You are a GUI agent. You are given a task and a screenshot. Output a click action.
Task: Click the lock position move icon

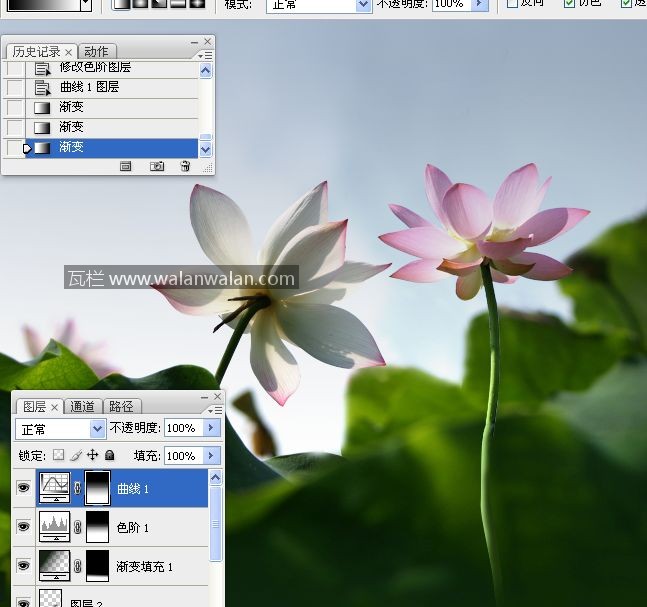pyautogui.click(x=93, y=455)
